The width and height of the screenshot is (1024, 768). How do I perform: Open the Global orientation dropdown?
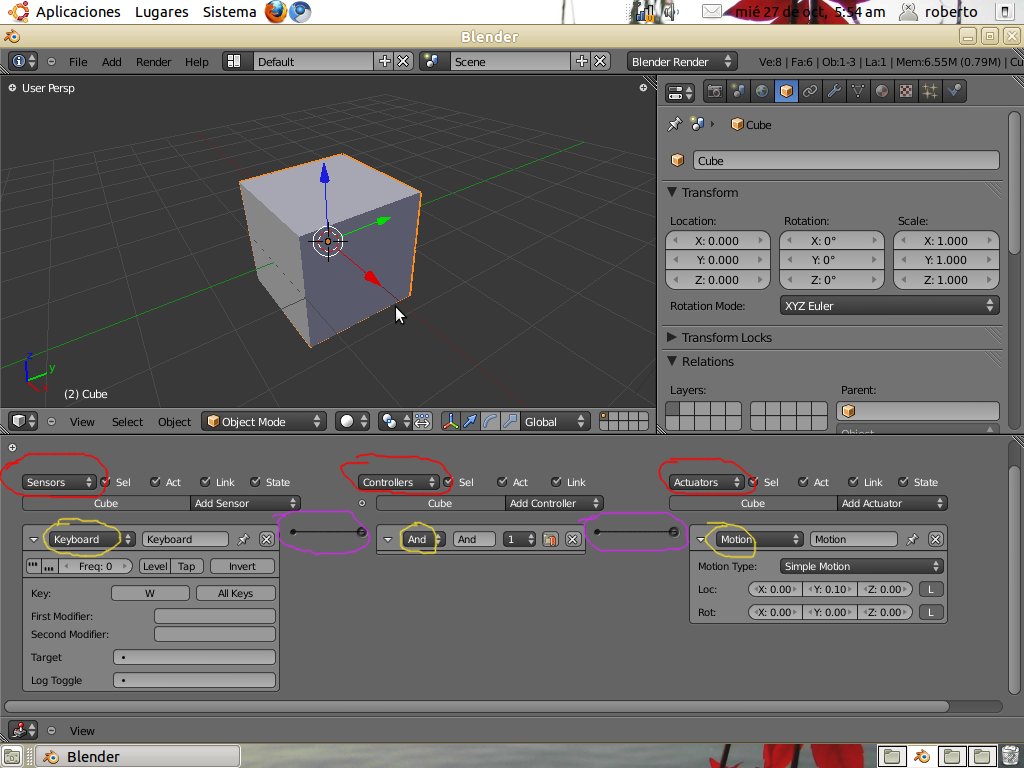555,421
